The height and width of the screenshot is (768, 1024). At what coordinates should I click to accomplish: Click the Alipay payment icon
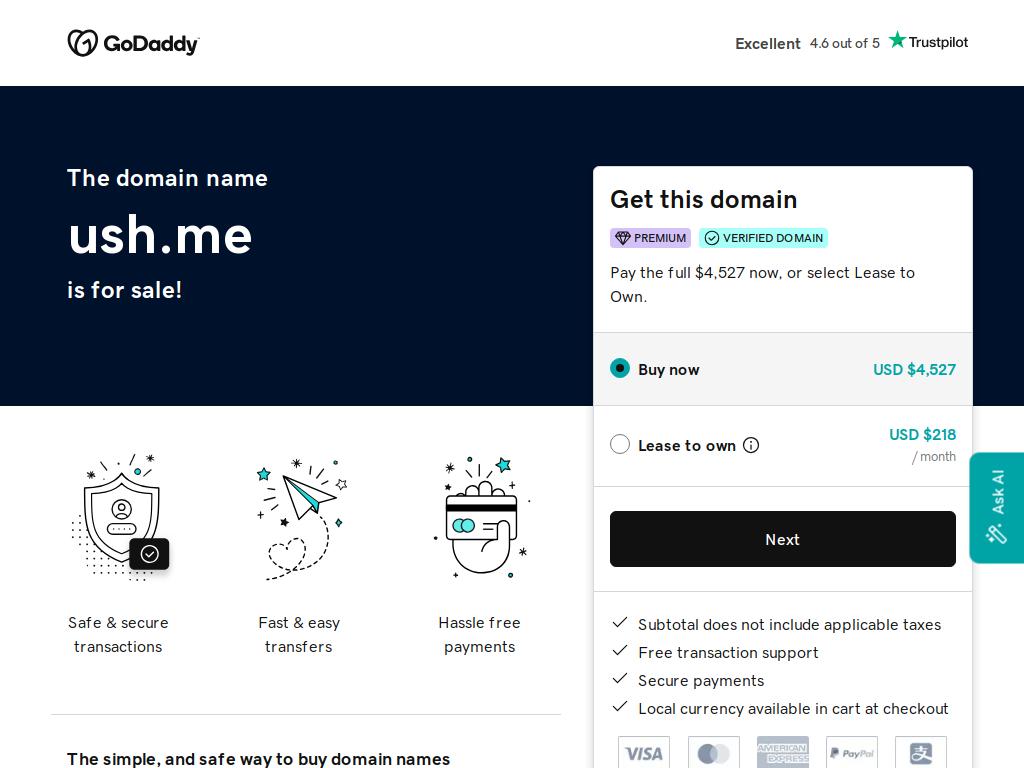(x=921, y=753)
